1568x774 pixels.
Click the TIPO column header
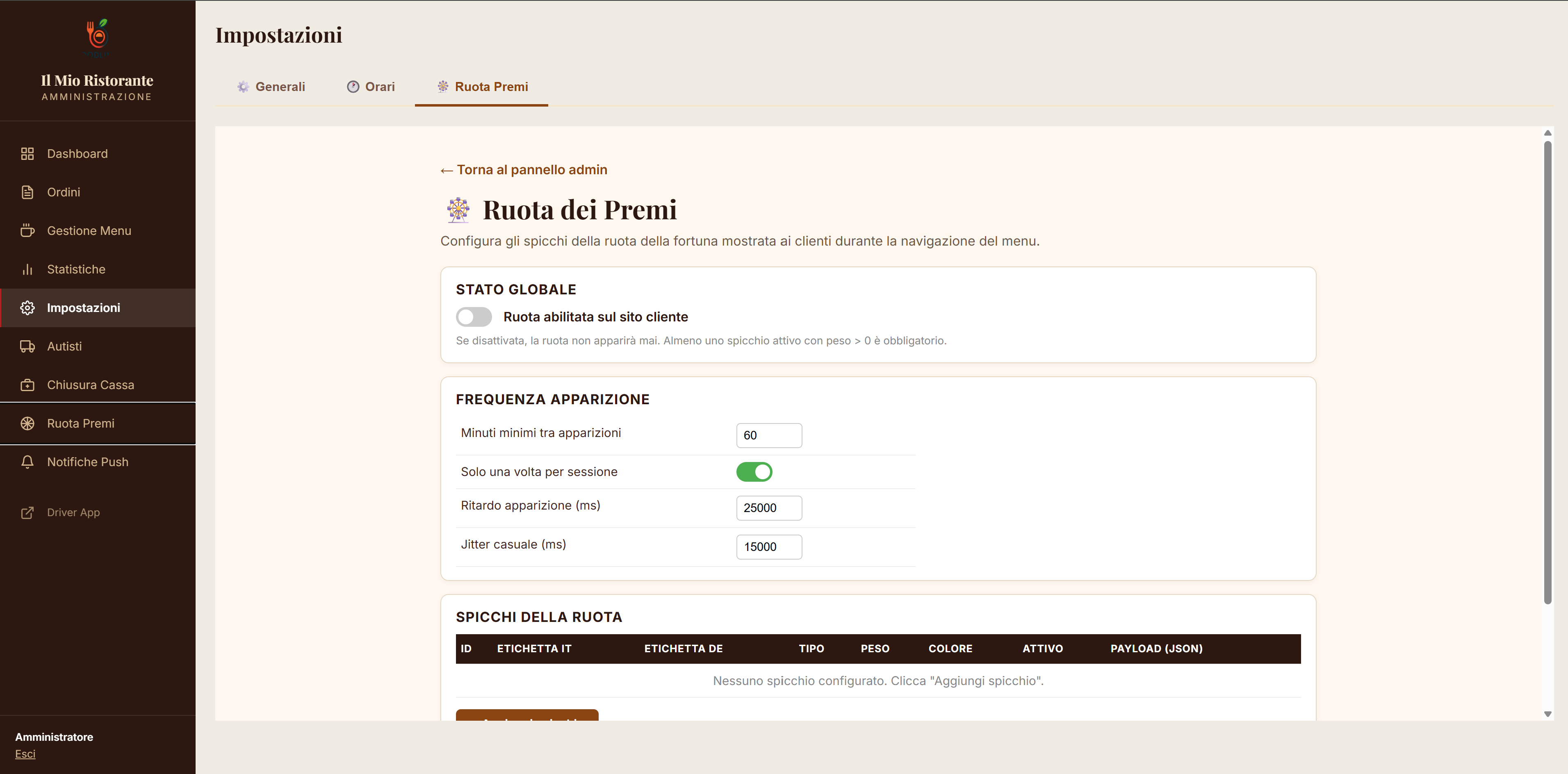811,649
